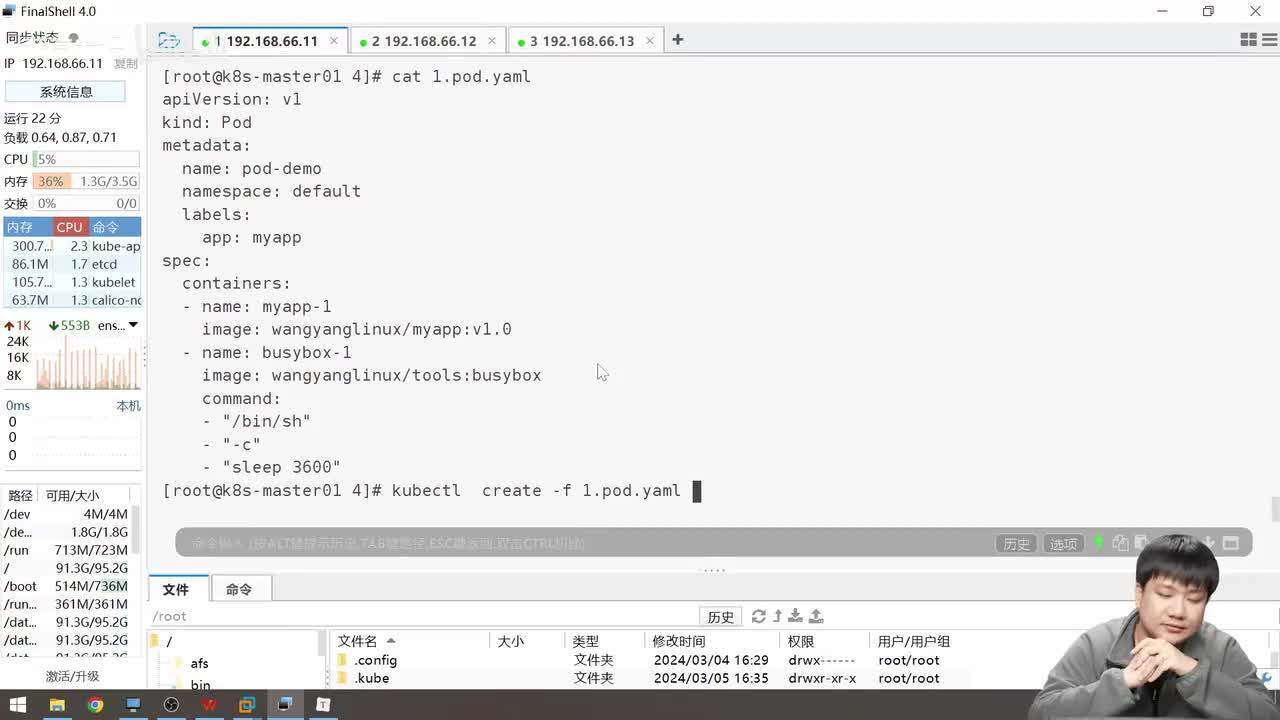The height and width of the screenshot is (720, 1280).
Task: Switch to the 命令 tab
Action: (x=239, y=589)
